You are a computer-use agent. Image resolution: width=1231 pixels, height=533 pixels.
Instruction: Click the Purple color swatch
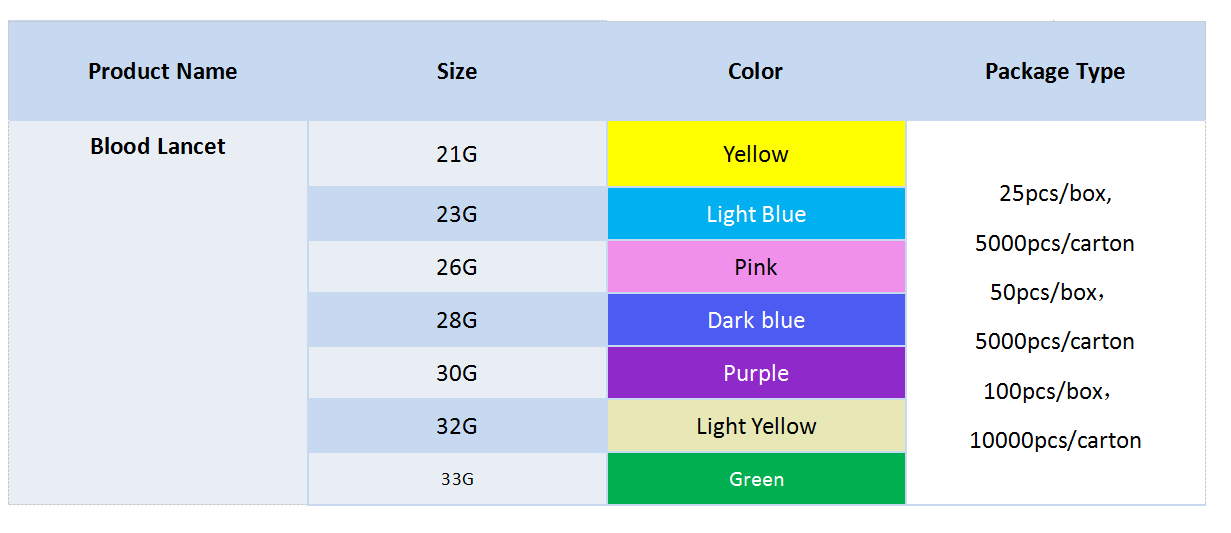[x=756, y=373]
